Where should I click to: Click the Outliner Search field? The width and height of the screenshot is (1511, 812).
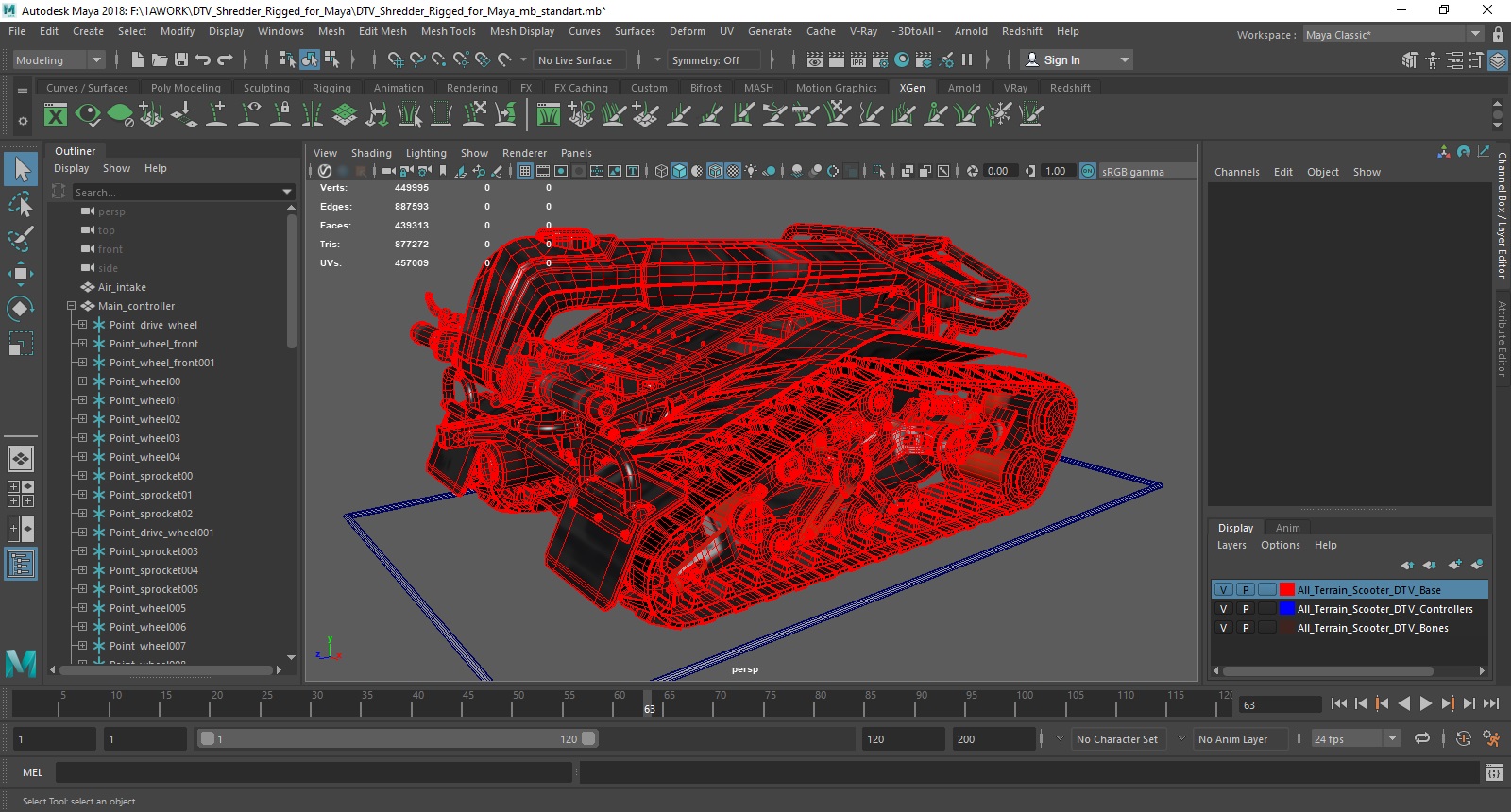click(x=184, y=192)
